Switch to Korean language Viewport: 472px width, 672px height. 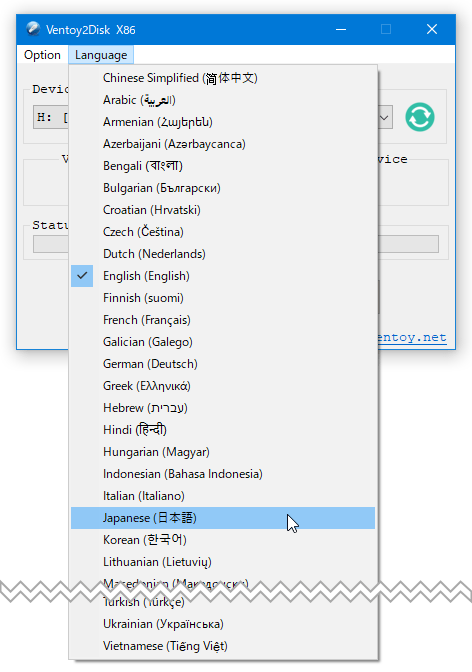tap(223, 540)
